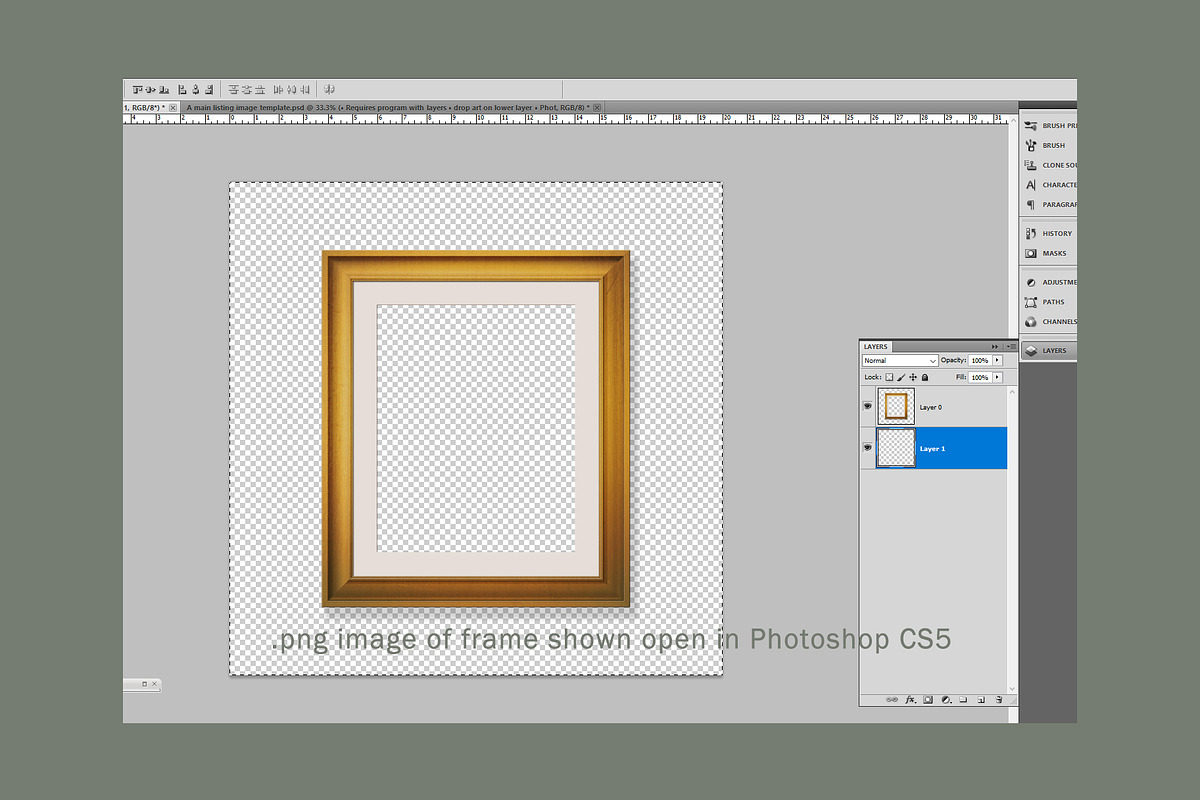Create a new adjustment layer

947,700
